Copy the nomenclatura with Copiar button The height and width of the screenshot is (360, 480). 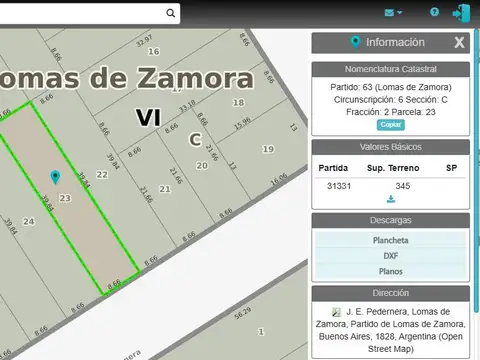(391, 125)
